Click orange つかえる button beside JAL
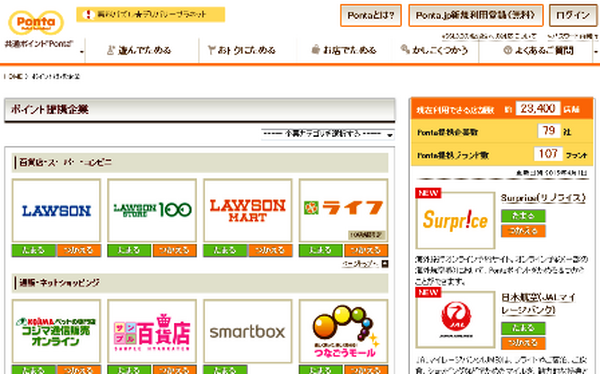 (x=523, y=343)
